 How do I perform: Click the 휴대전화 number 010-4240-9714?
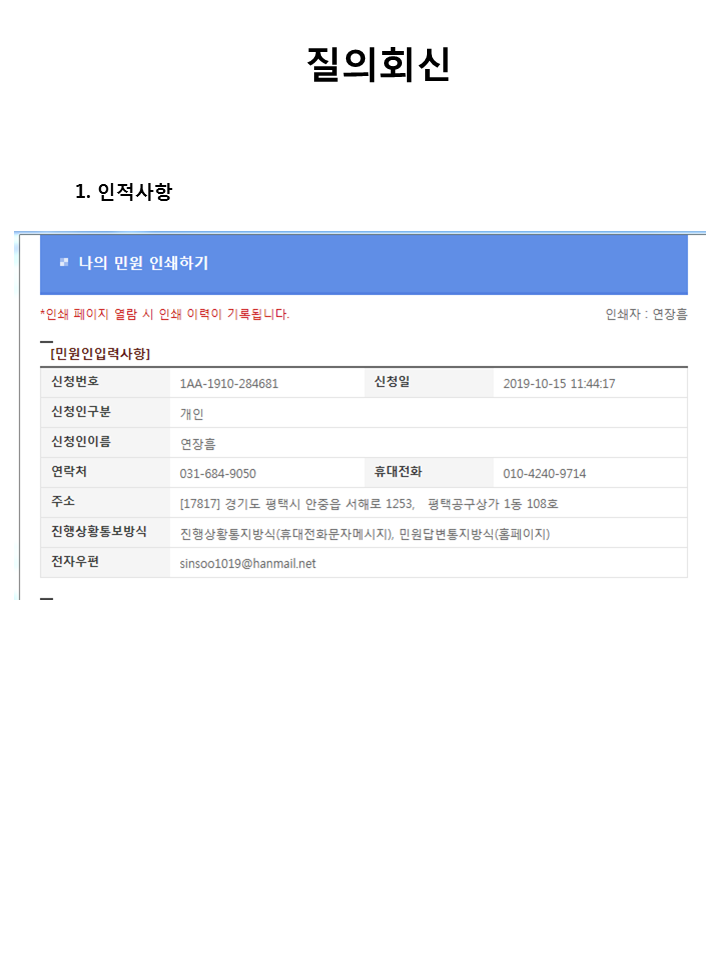544,474
